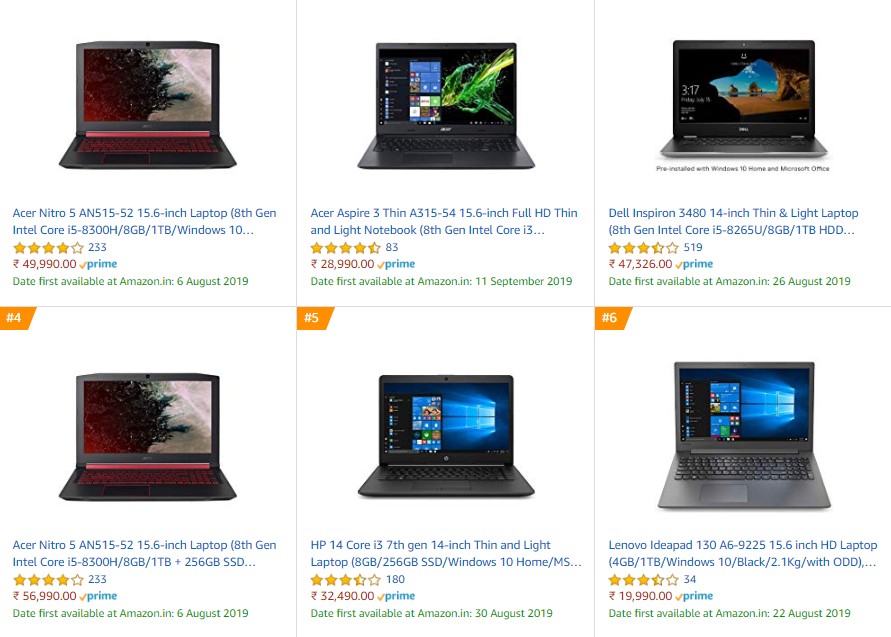
Task: Open the Dell Inspiron 3480 title link
Action: tap(733, 222)
